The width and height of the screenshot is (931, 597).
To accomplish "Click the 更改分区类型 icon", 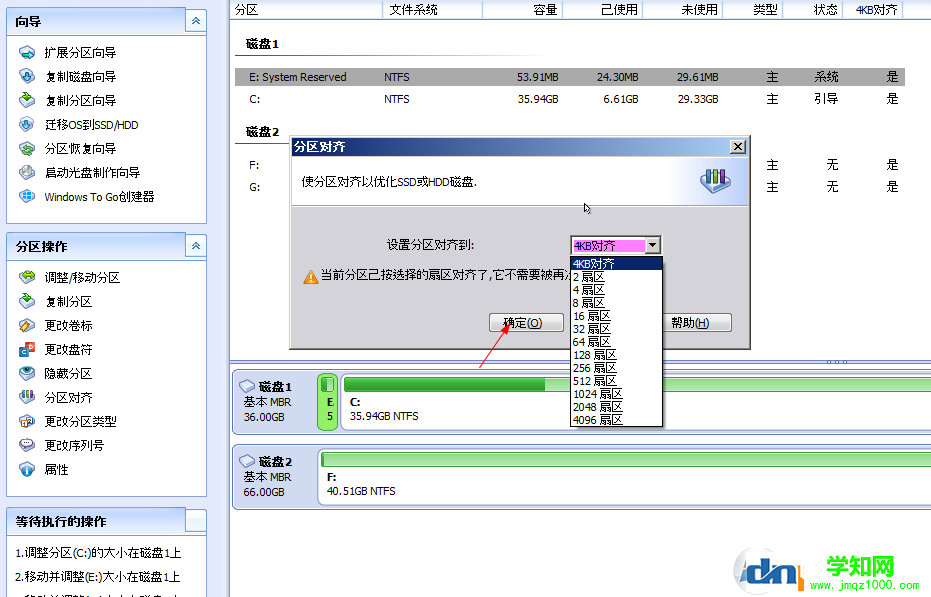I will 27,421.
